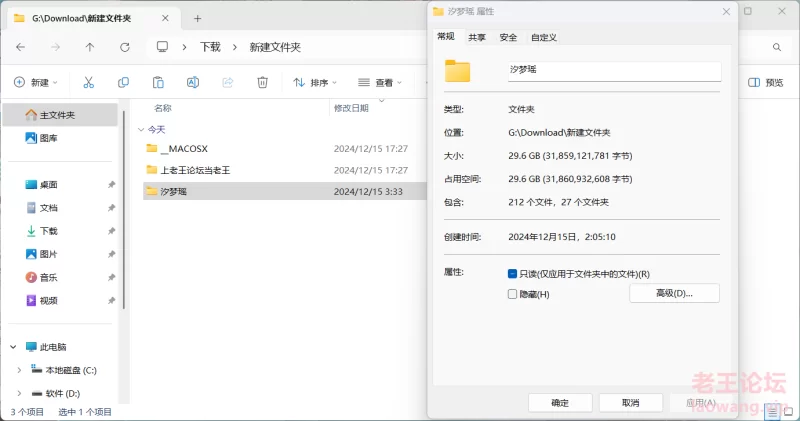Click 确定 in the properties dialog
Screen dimensions: 800x421
tap(560, 403)
